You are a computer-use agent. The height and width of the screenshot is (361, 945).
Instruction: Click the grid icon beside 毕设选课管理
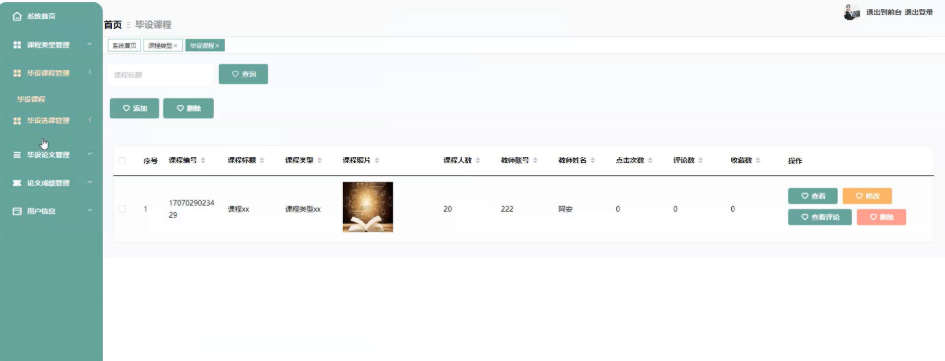17,121
